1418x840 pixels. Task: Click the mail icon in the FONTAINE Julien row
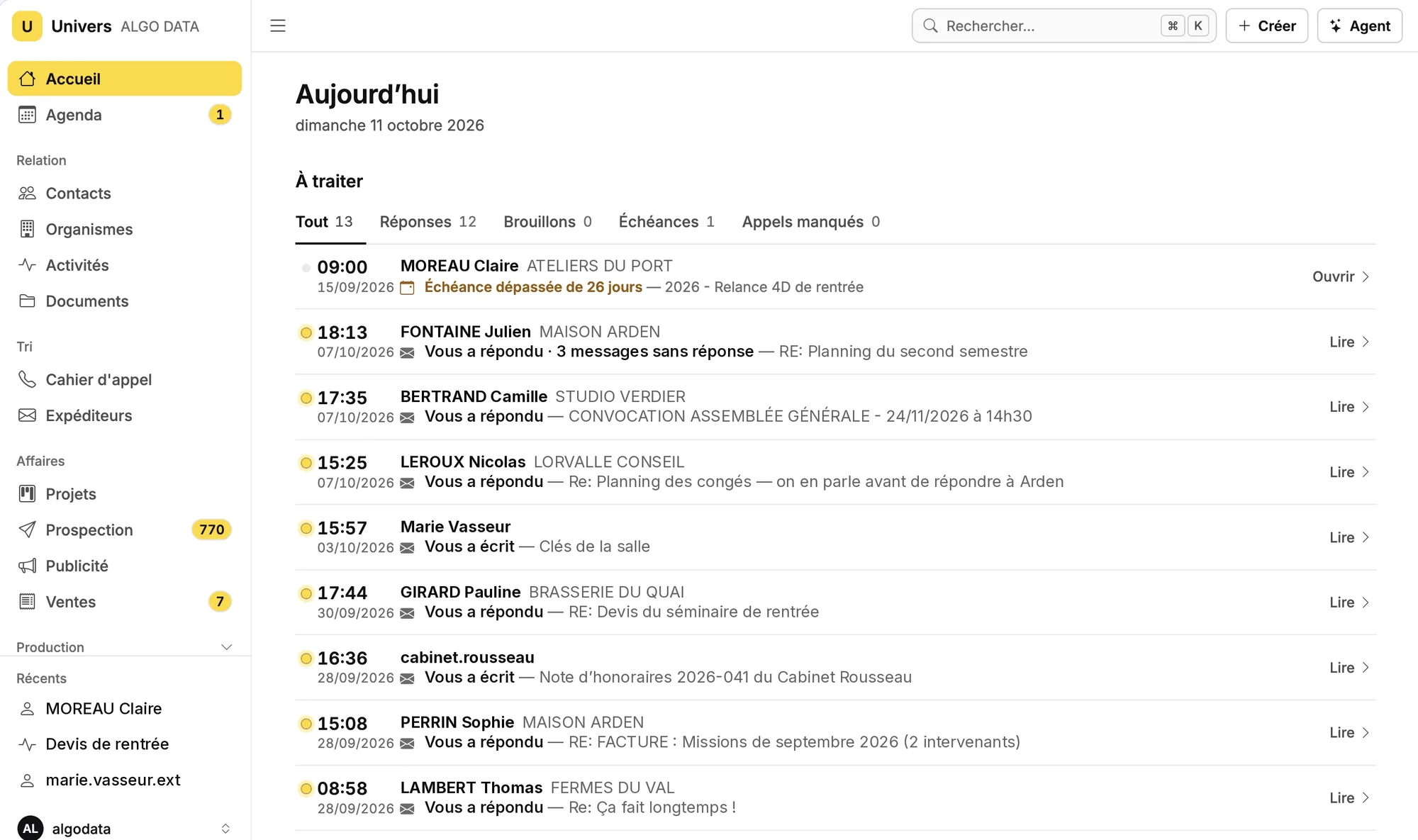[x=407, y=353]
